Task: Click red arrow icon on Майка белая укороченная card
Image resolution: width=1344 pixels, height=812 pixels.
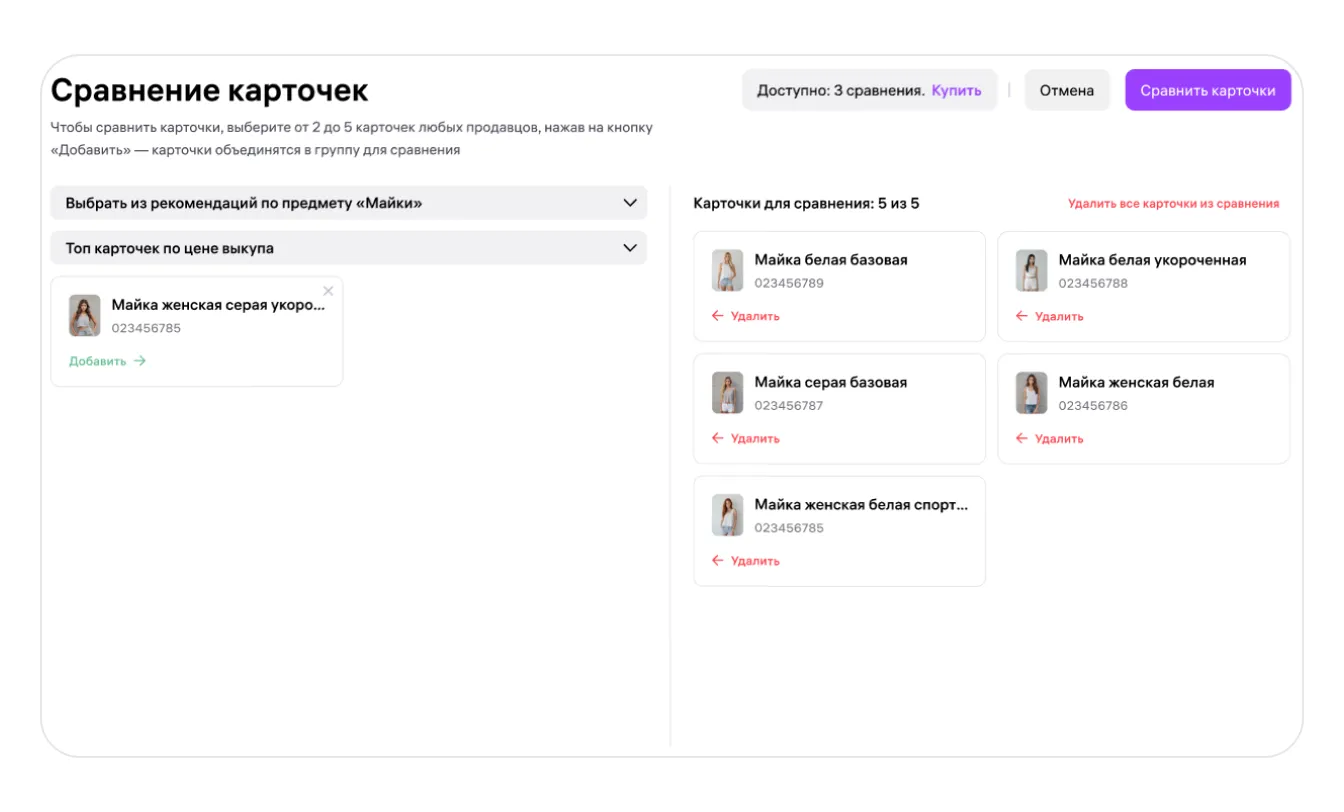Action: 1021,316
